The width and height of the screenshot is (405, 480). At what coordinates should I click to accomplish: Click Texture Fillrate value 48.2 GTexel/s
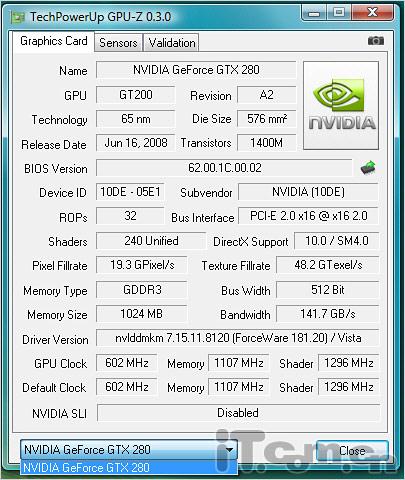coord(328,265)
